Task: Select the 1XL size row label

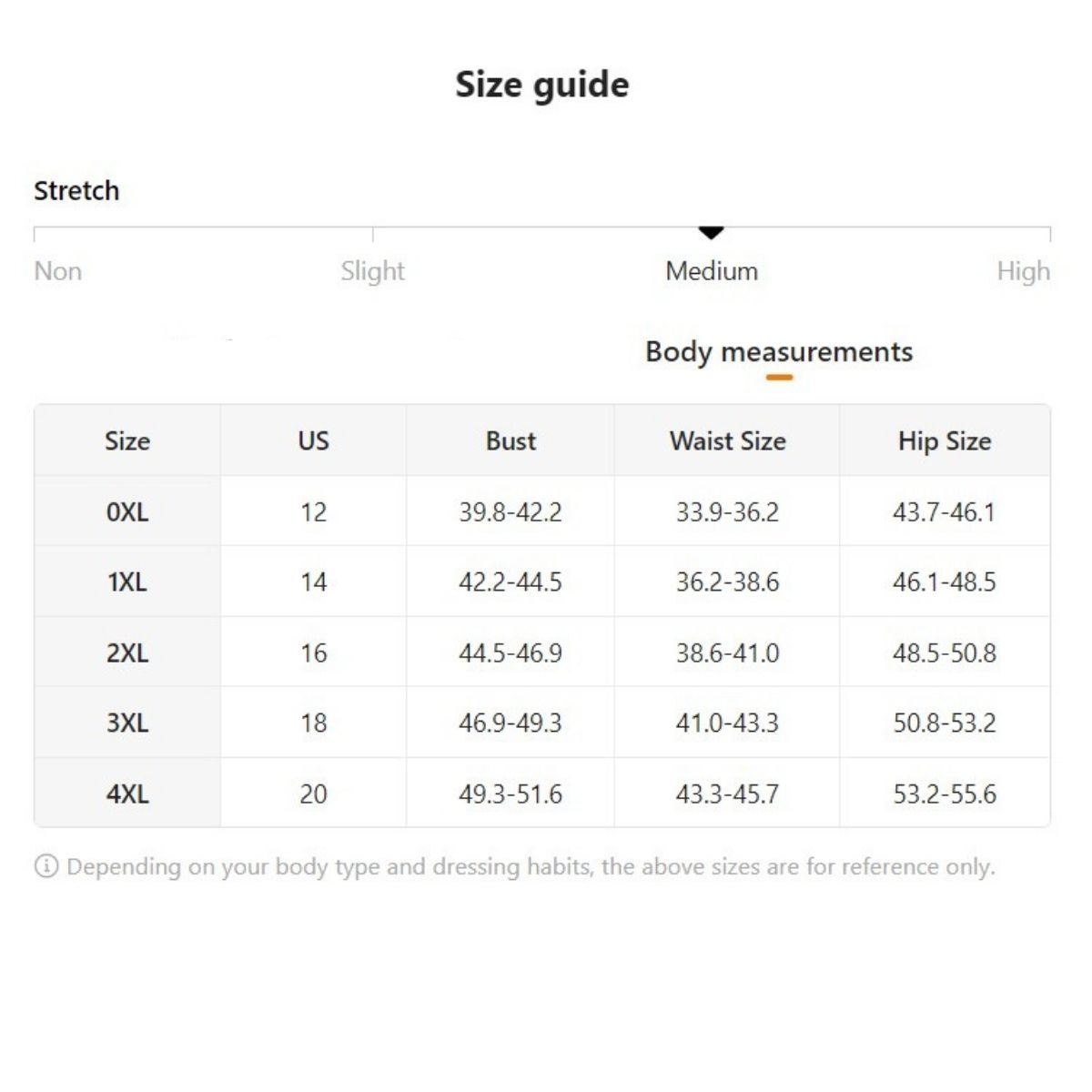Action: (127, 582)
